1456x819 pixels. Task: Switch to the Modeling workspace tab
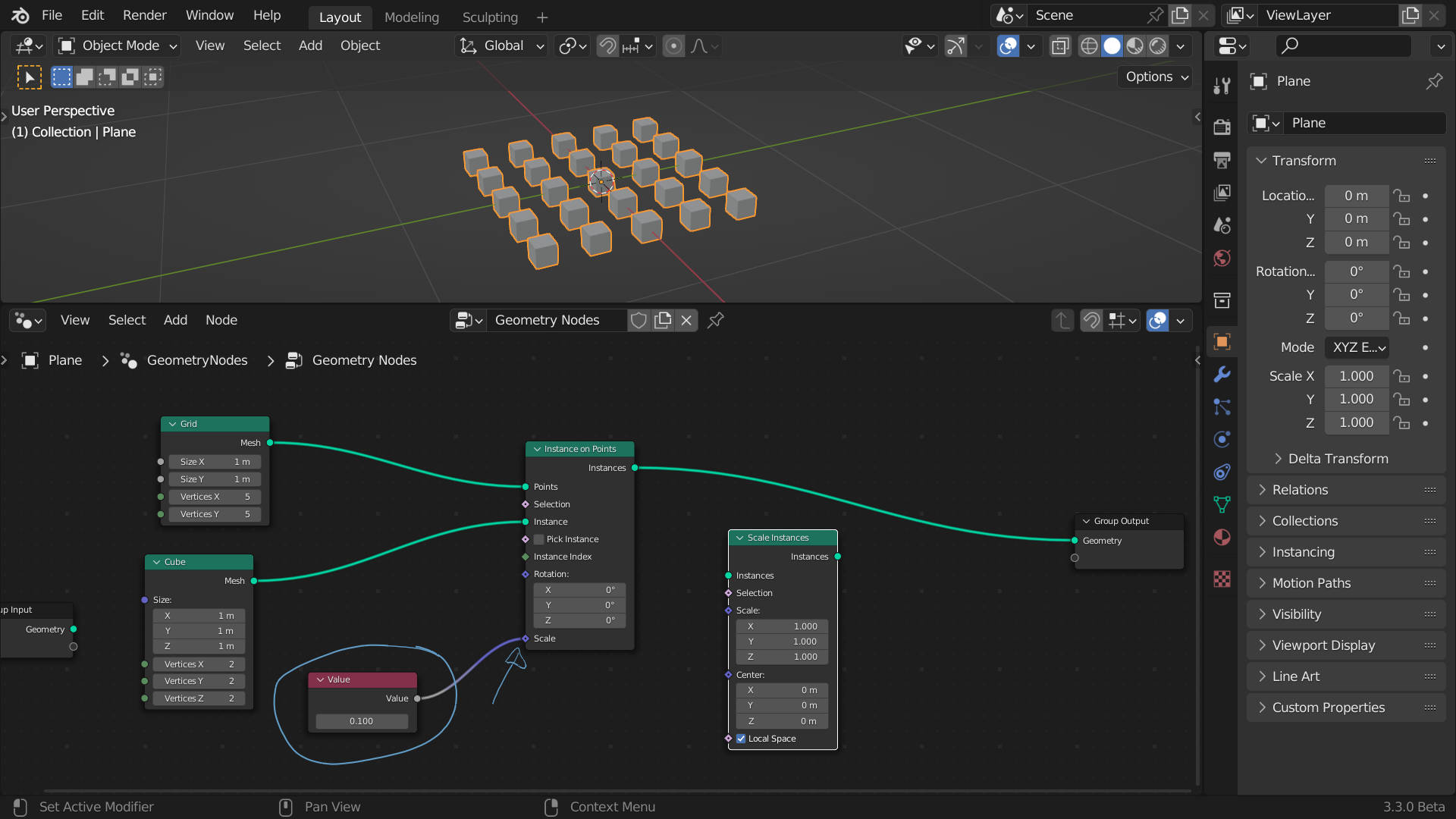[x=412, y=17]
